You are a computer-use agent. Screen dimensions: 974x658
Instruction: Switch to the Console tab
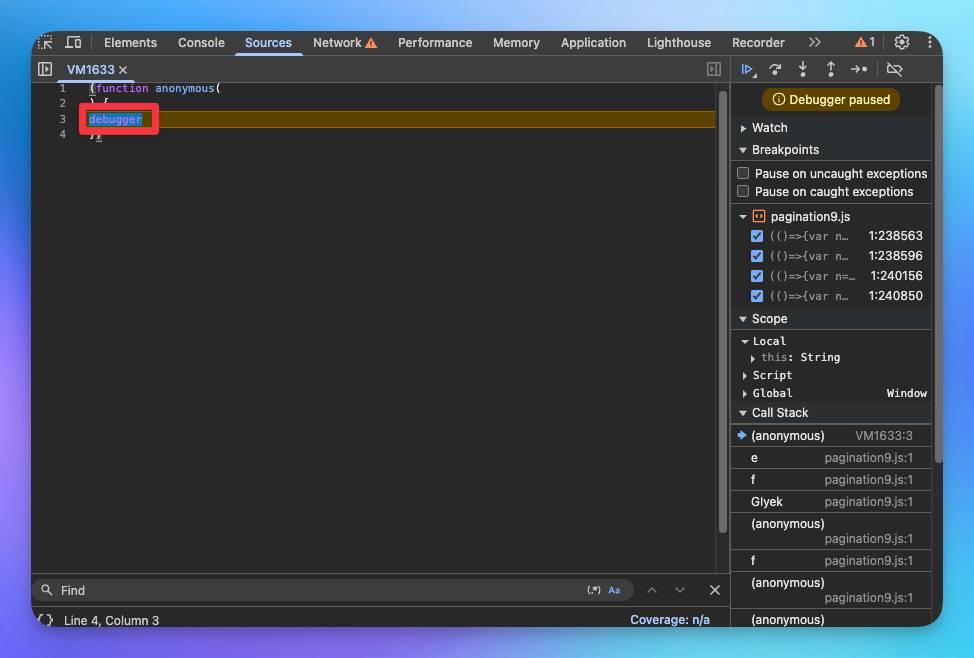click(201, 42)
